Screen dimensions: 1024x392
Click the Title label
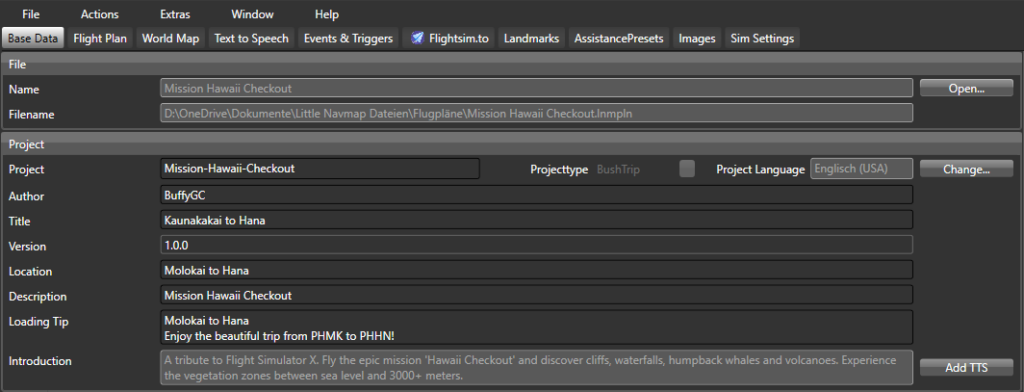tap(20, 221)
